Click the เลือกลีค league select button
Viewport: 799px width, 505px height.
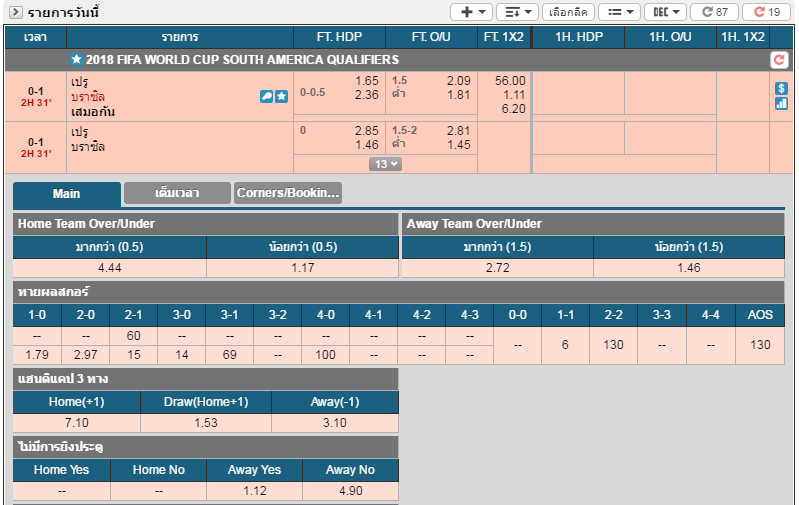point(568,12)
